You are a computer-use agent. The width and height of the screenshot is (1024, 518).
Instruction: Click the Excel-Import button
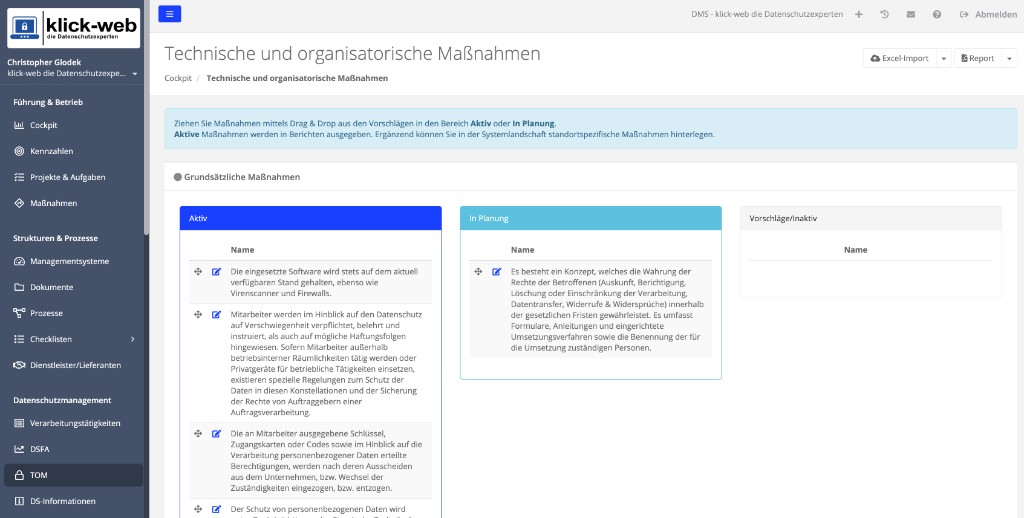(x=900, y=58)
